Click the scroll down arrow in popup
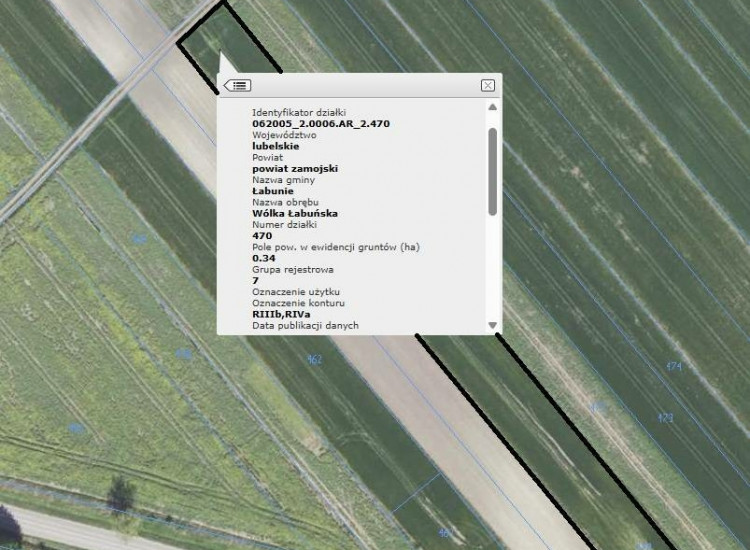The image size is (750, 550). 492,325
